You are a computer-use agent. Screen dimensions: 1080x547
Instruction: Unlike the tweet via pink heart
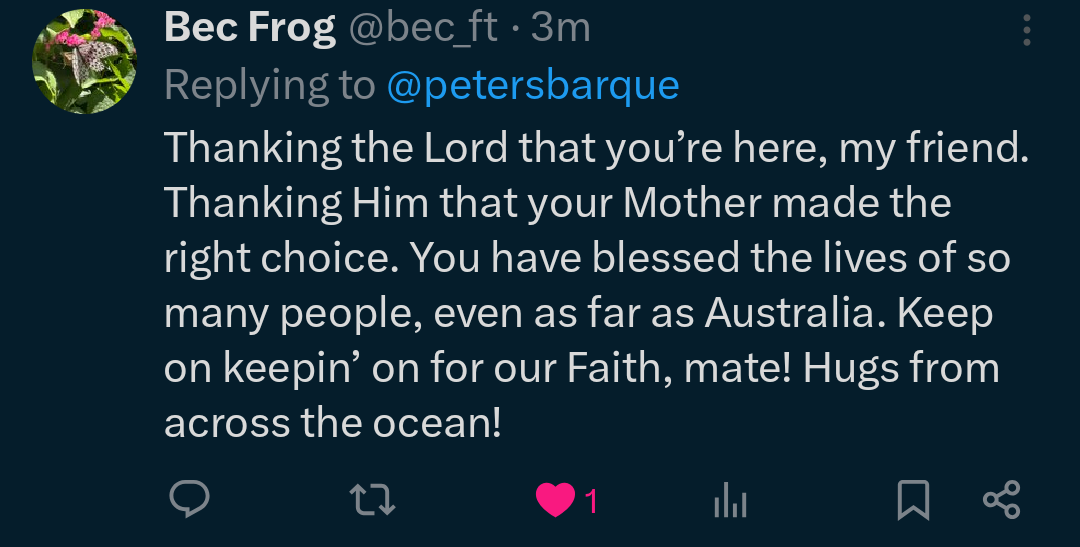coord(555,500)
